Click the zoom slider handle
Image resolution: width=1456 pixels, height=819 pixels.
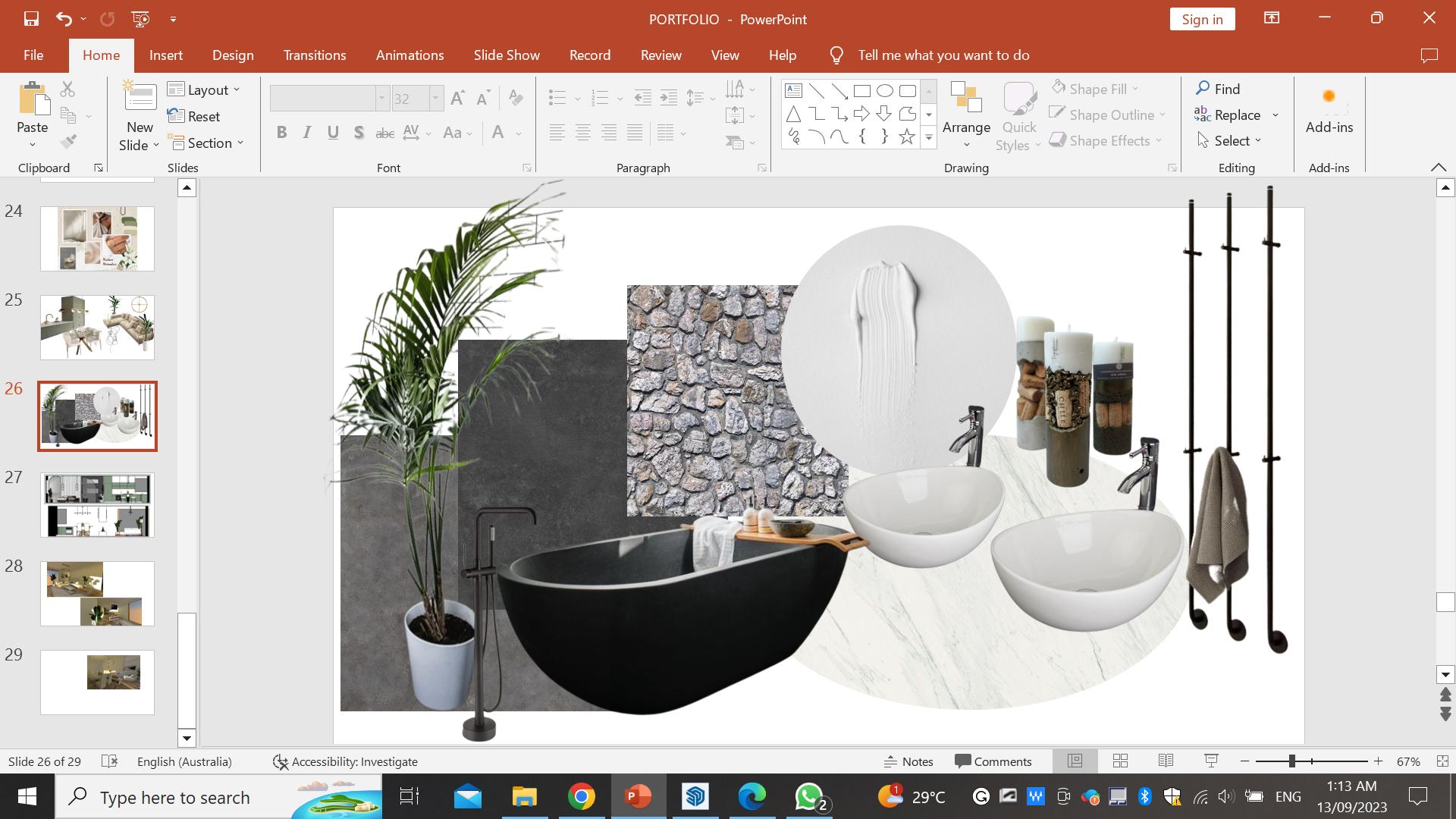1291,761
